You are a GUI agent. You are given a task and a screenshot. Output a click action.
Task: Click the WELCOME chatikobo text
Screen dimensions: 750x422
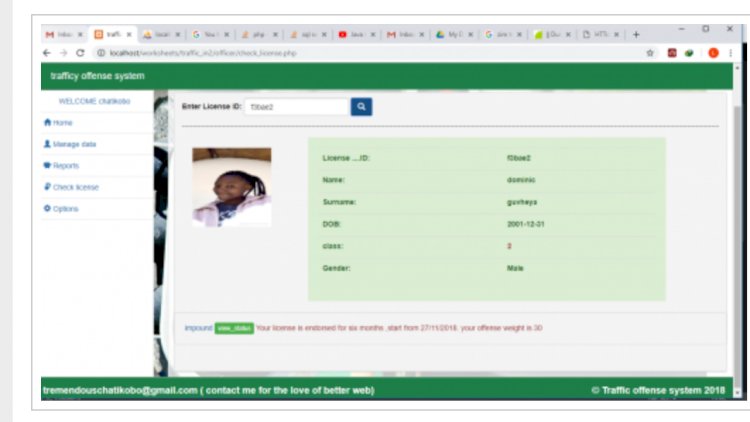coord(94,101)
